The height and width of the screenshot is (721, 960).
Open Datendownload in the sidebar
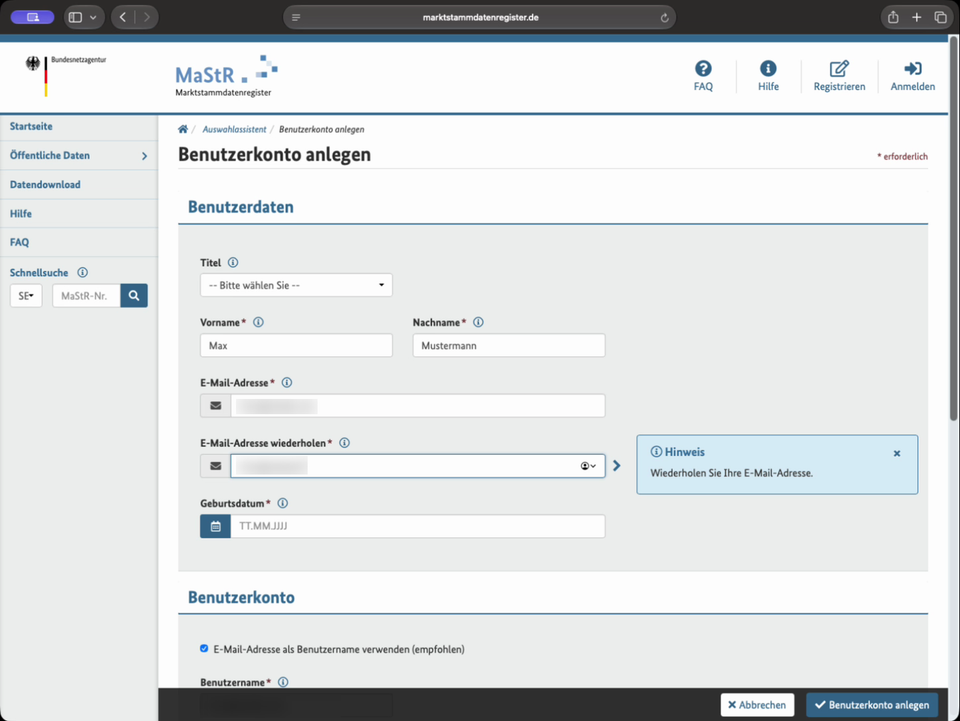45,184
